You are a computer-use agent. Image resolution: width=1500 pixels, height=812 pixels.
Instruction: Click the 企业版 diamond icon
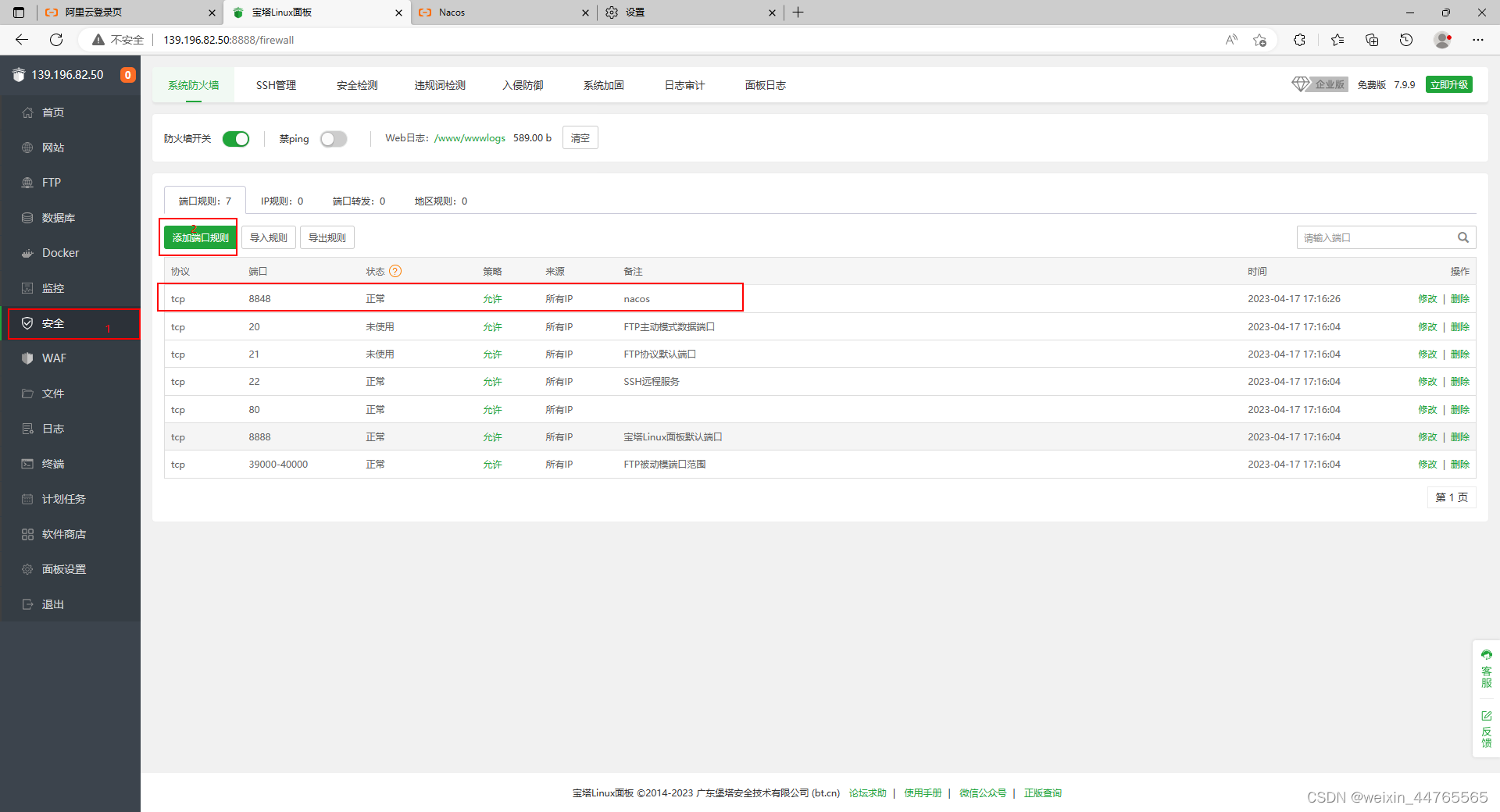[x=1301, y=84]
